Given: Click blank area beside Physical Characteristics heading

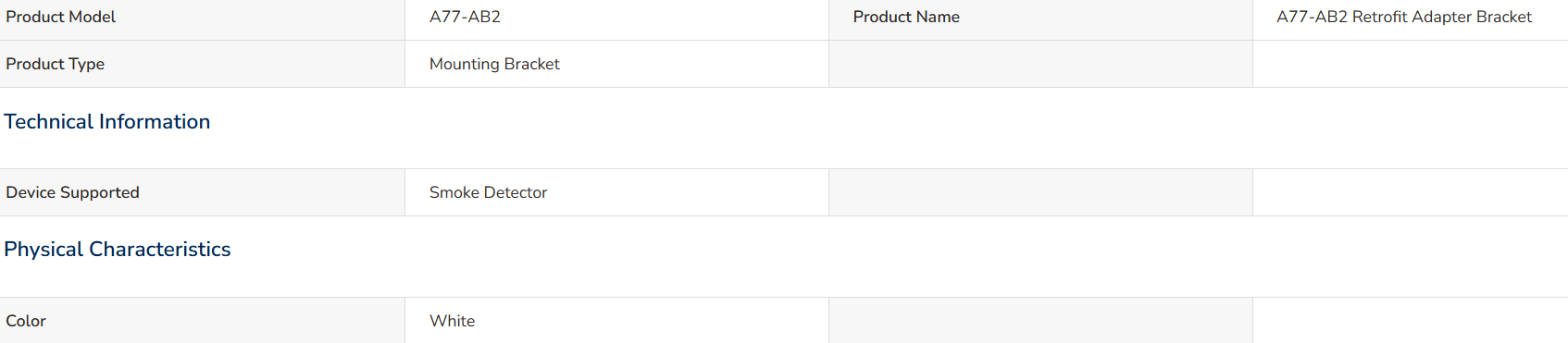Looking at the screenshot, I should [x=898, y=256].
